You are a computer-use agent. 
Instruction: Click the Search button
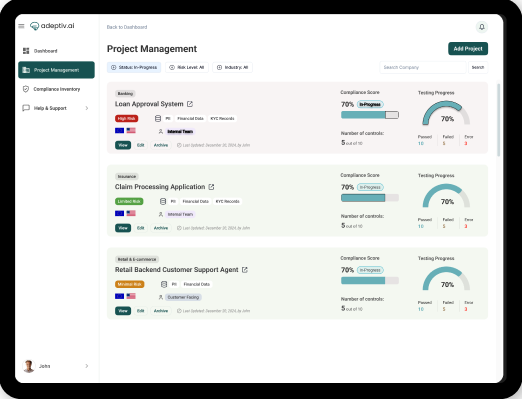coord(478,67)
